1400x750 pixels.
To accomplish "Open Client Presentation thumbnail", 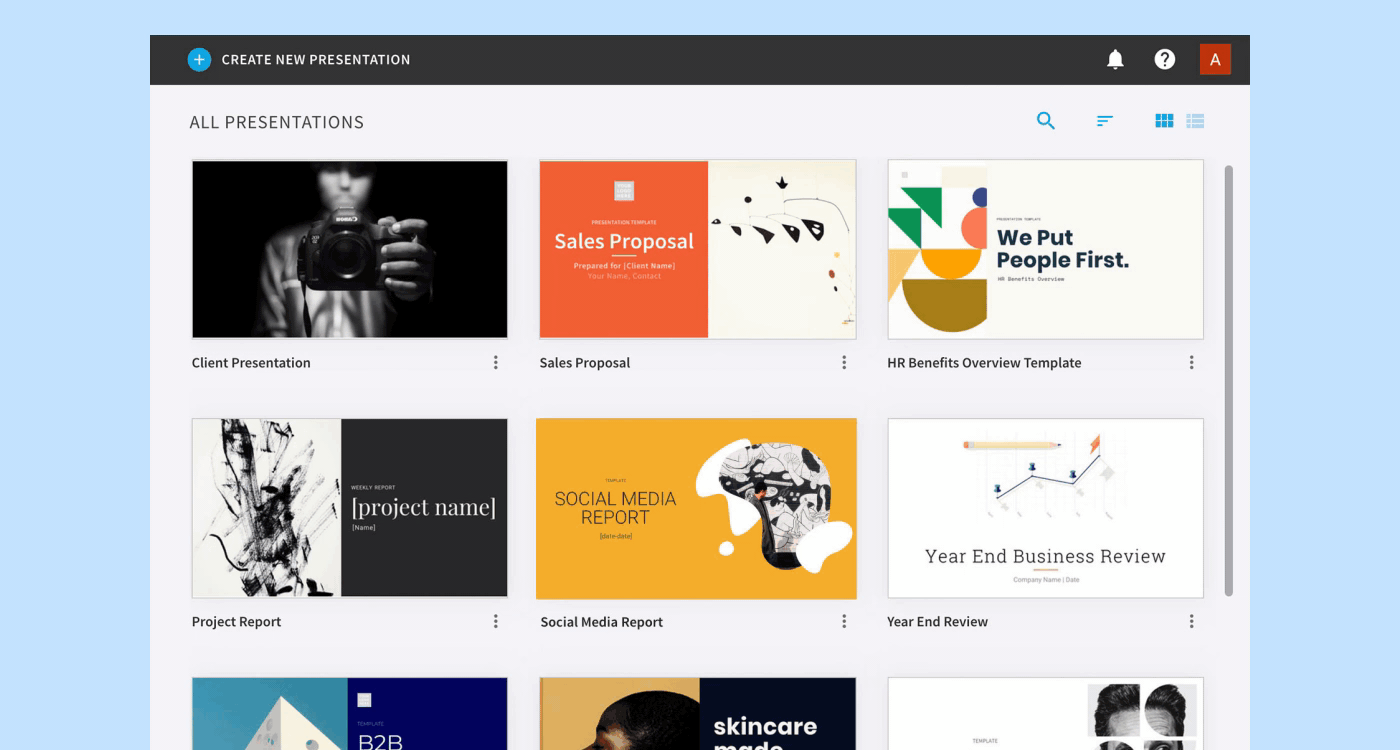I will pyautogui.click(x=350, y=249).
